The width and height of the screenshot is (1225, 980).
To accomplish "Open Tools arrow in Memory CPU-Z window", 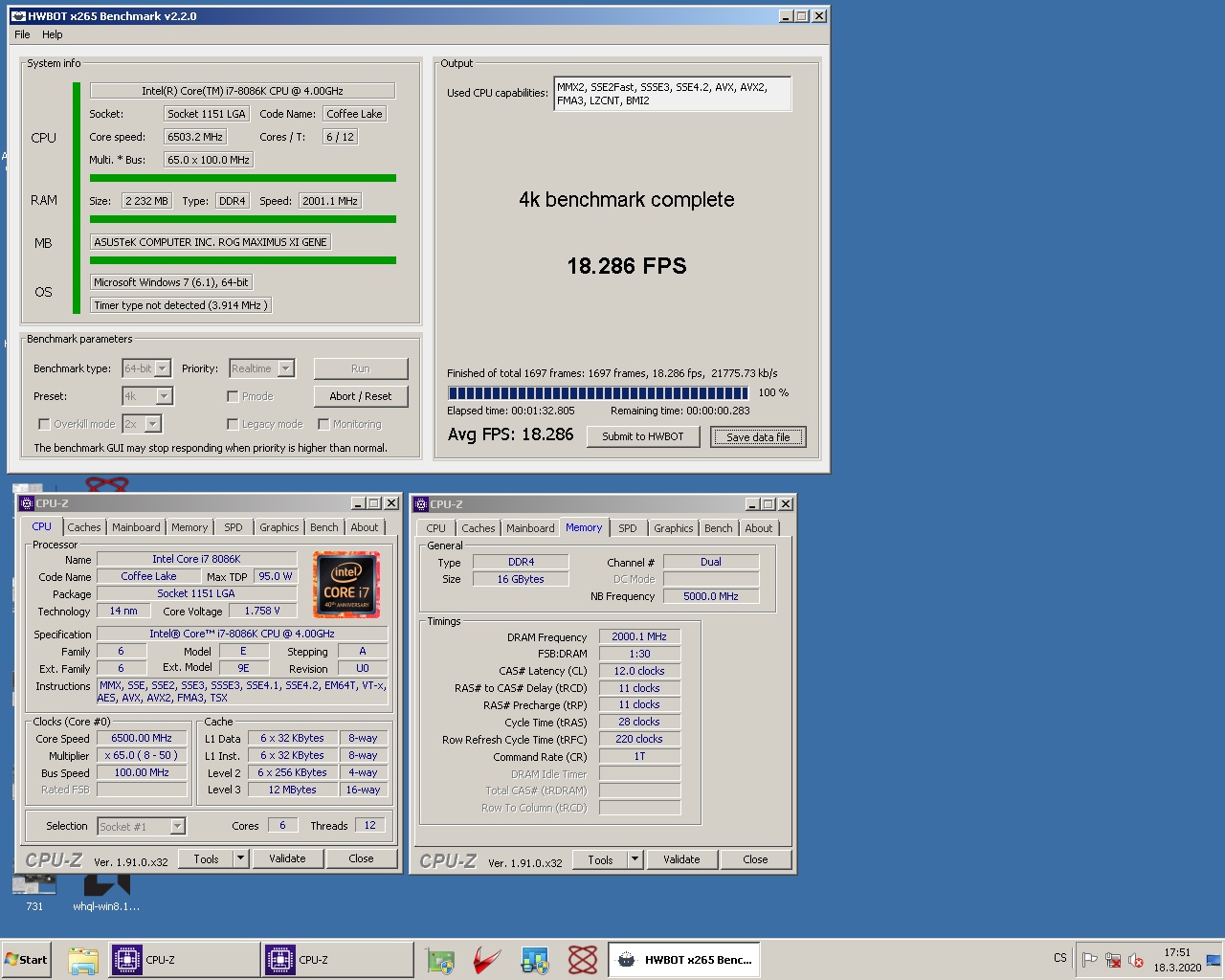I will 635,858.
